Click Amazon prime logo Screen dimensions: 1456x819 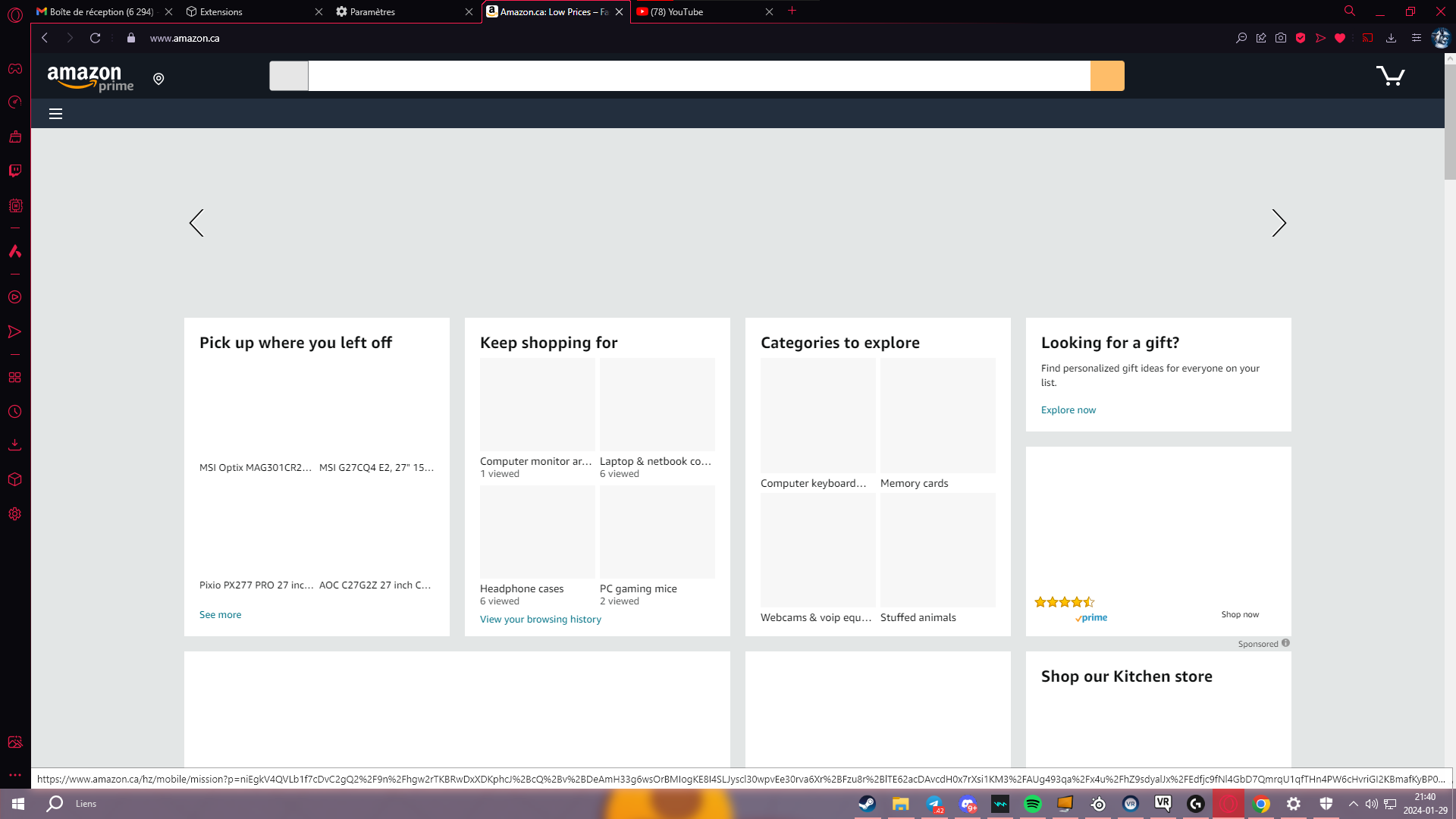point(90,78)
